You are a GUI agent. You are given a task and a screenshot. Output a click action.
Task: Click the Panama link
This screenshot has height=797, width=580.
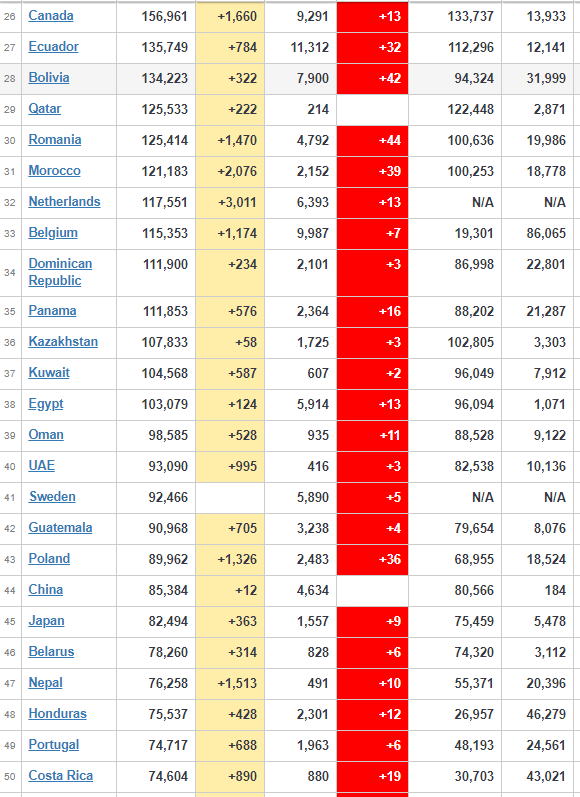click(52, 311)
